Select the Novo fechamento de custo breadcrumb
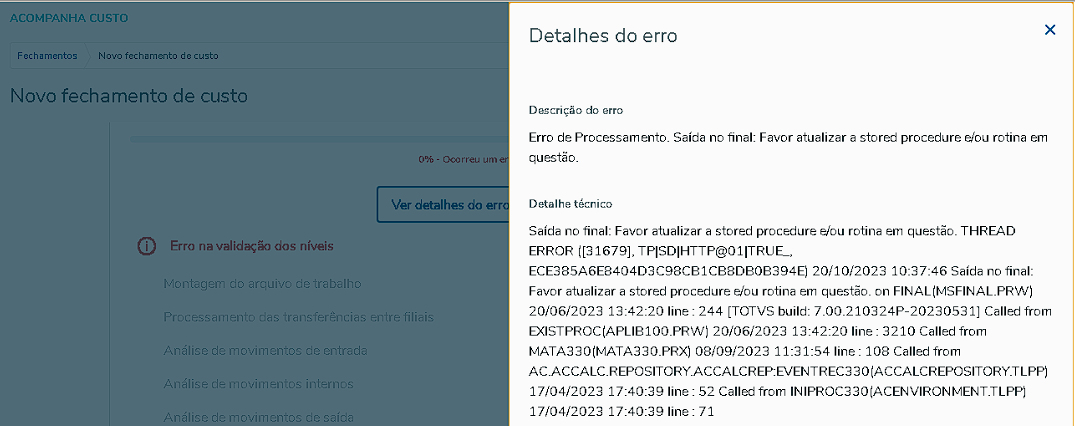This screenshot has height=426, width=1075. pyautogui.click(x=158, y=56)
